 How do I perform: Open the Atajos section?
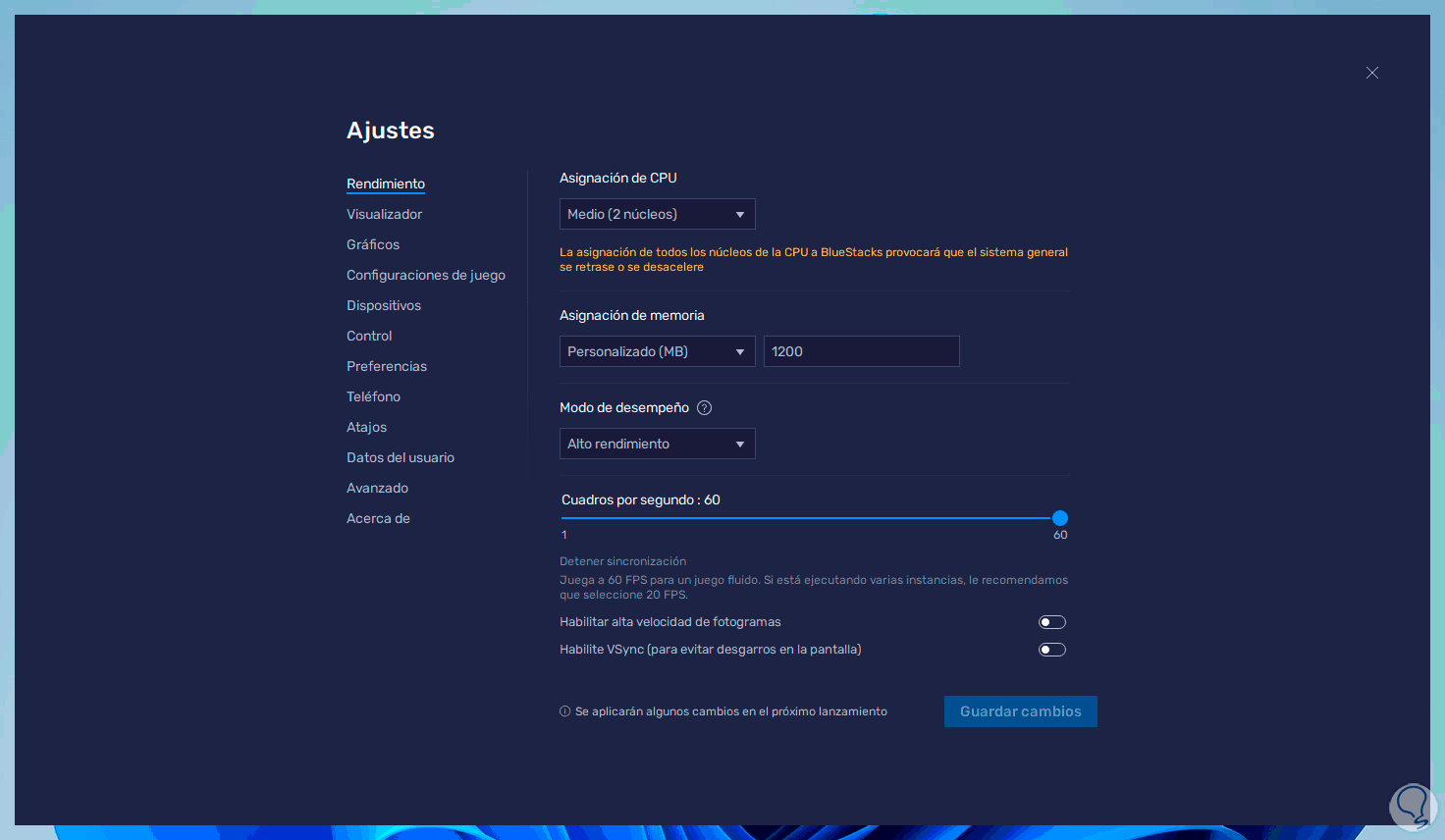click(x=366, y=427)
